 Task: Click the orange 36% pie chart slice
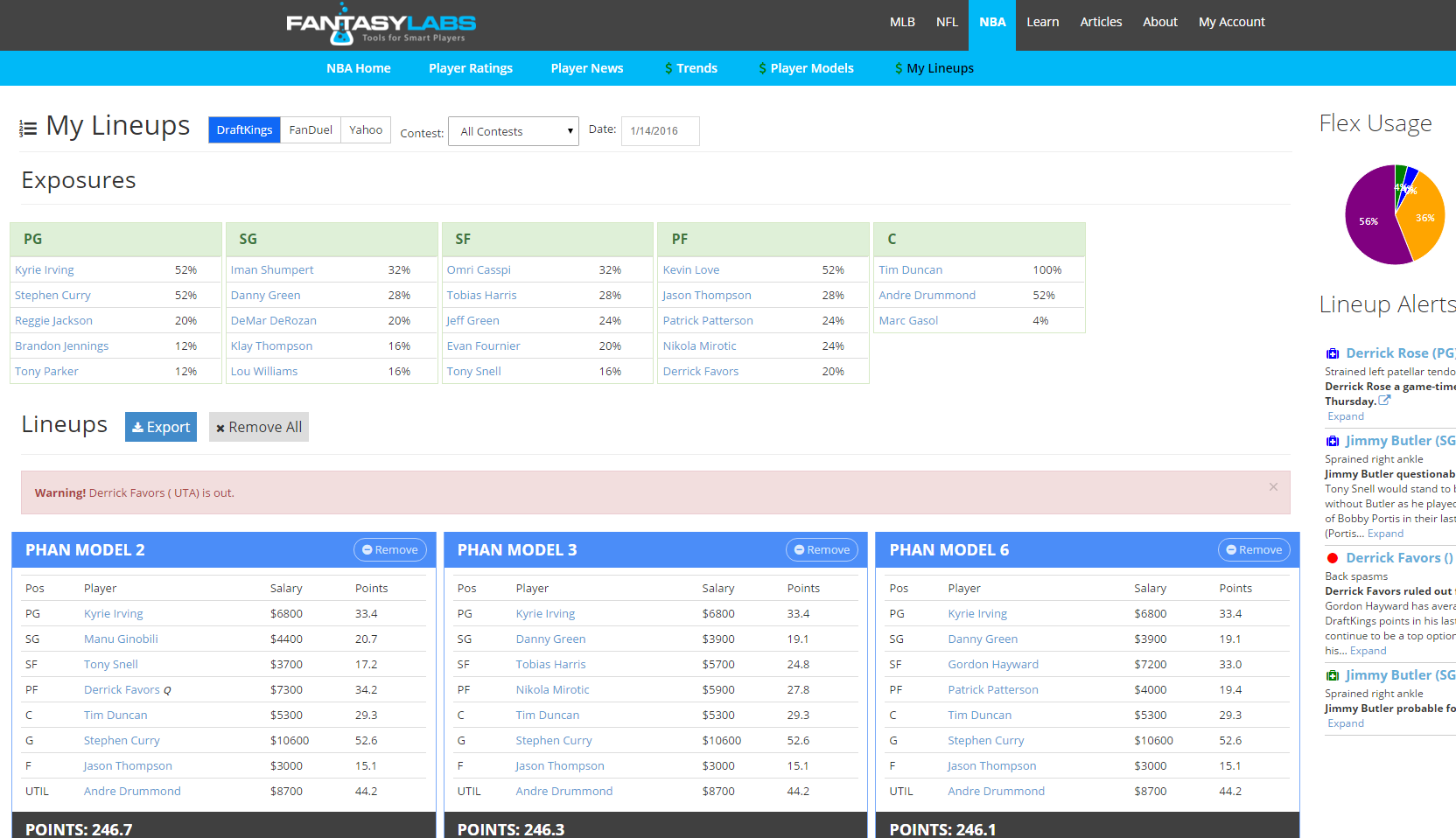1424,217
